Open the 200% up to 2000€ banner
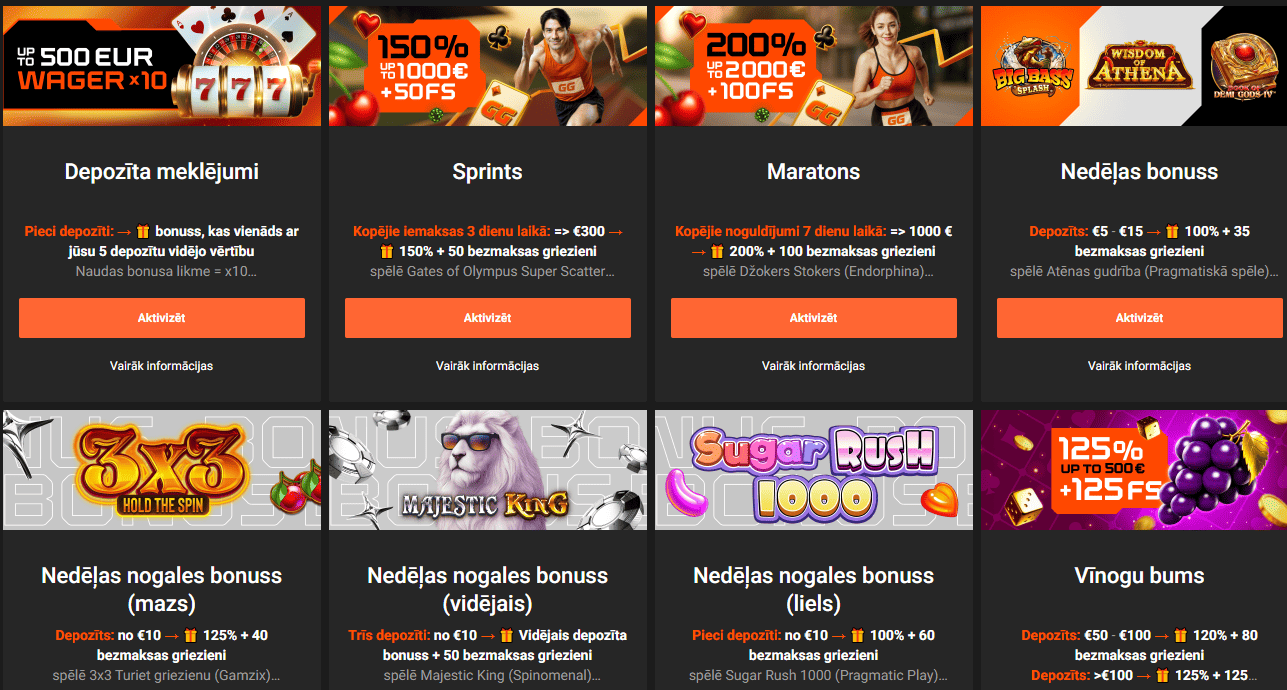The width and height of the screenshot is (1287, 690). click(814, 66)
